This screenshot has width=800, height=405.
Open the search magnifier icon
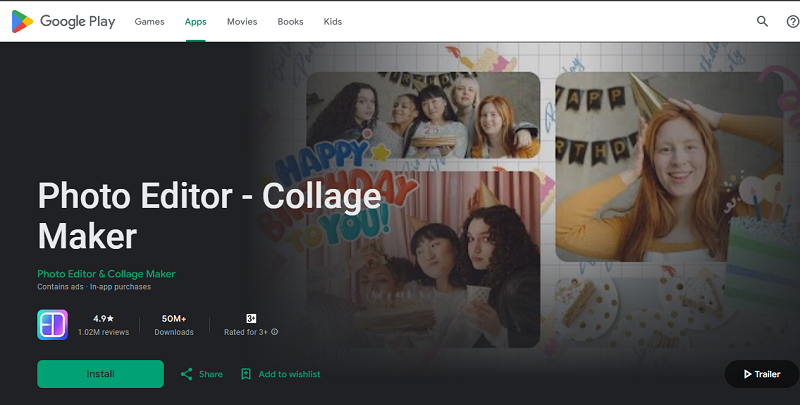(762, 21)
